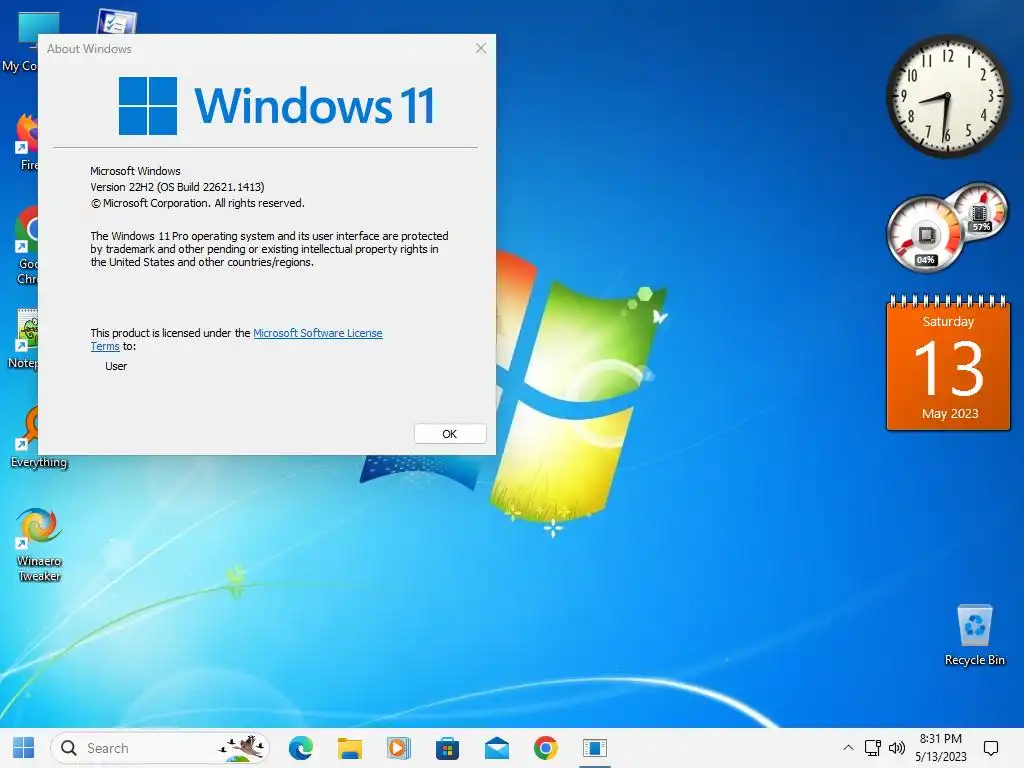
Task: Launch Microsoft Edge from the taskbar
Action: coord(301,748)
